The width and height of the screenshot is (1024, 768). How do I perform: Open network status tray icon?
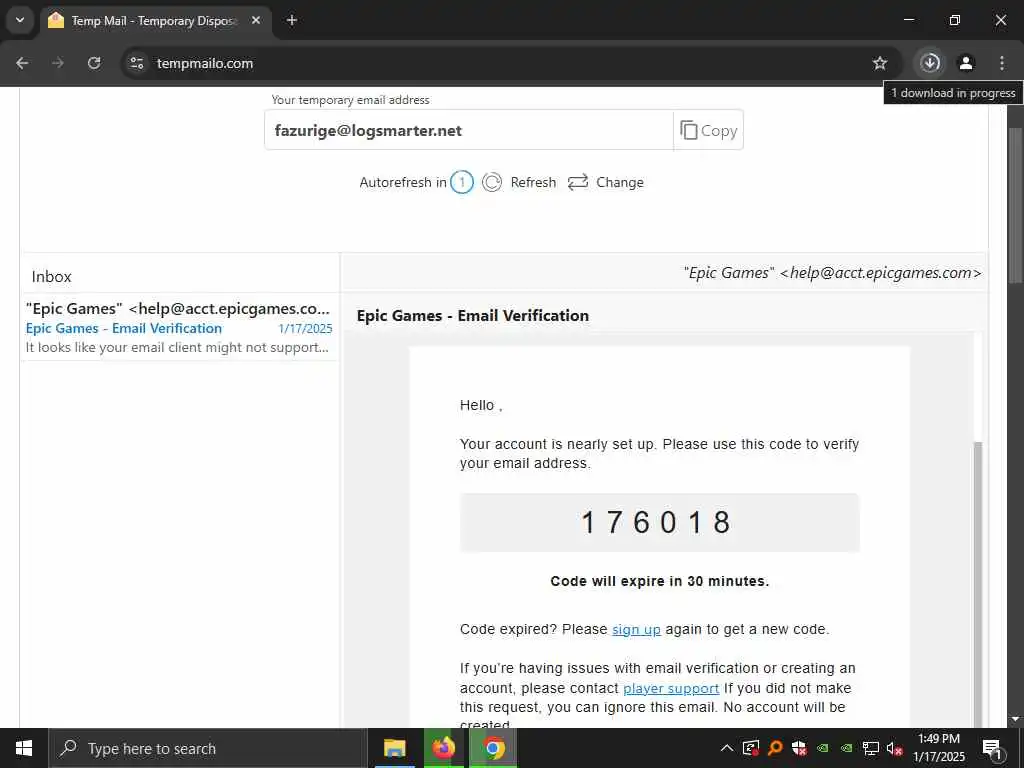(x=871, y=748)
